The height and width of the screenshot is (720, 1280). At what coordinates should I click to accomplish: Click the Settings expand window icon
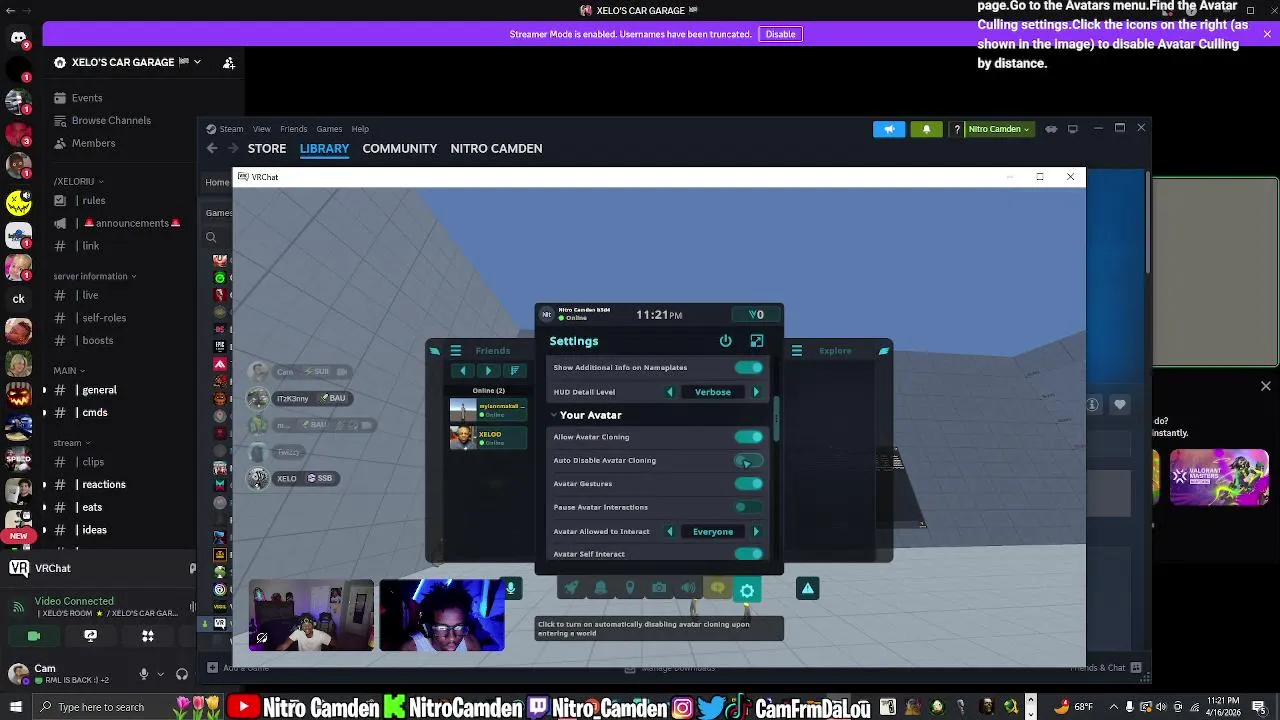pyautogui.click(x=757, y=341)
